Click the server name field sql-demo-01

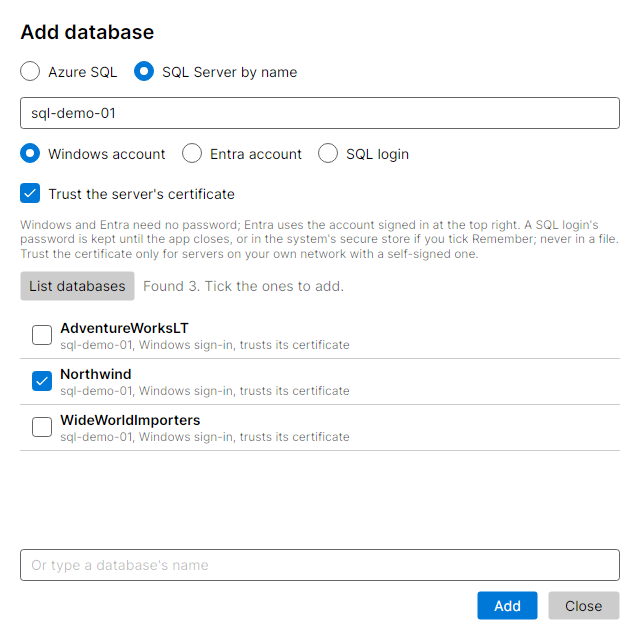[320, 113]
